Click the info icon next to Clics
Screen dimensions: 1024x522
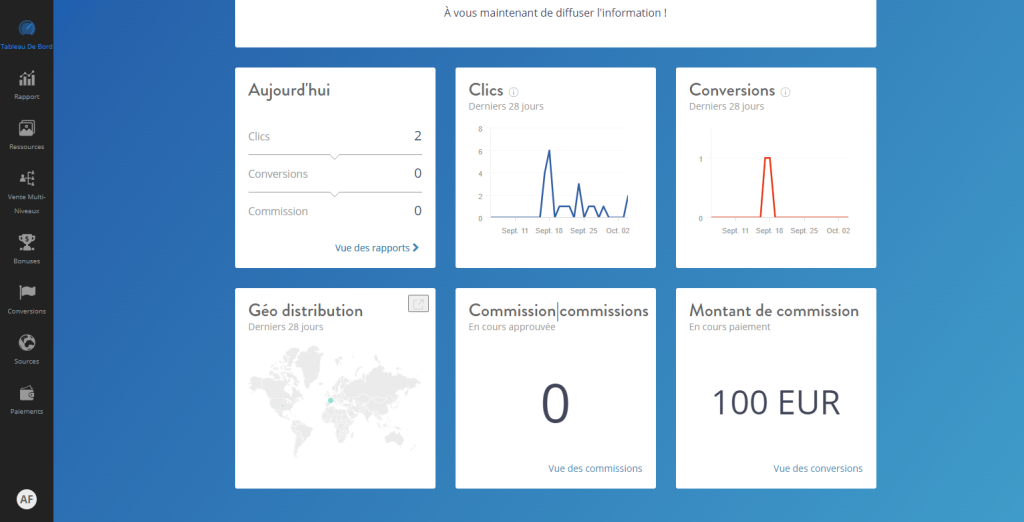[514, 92]
